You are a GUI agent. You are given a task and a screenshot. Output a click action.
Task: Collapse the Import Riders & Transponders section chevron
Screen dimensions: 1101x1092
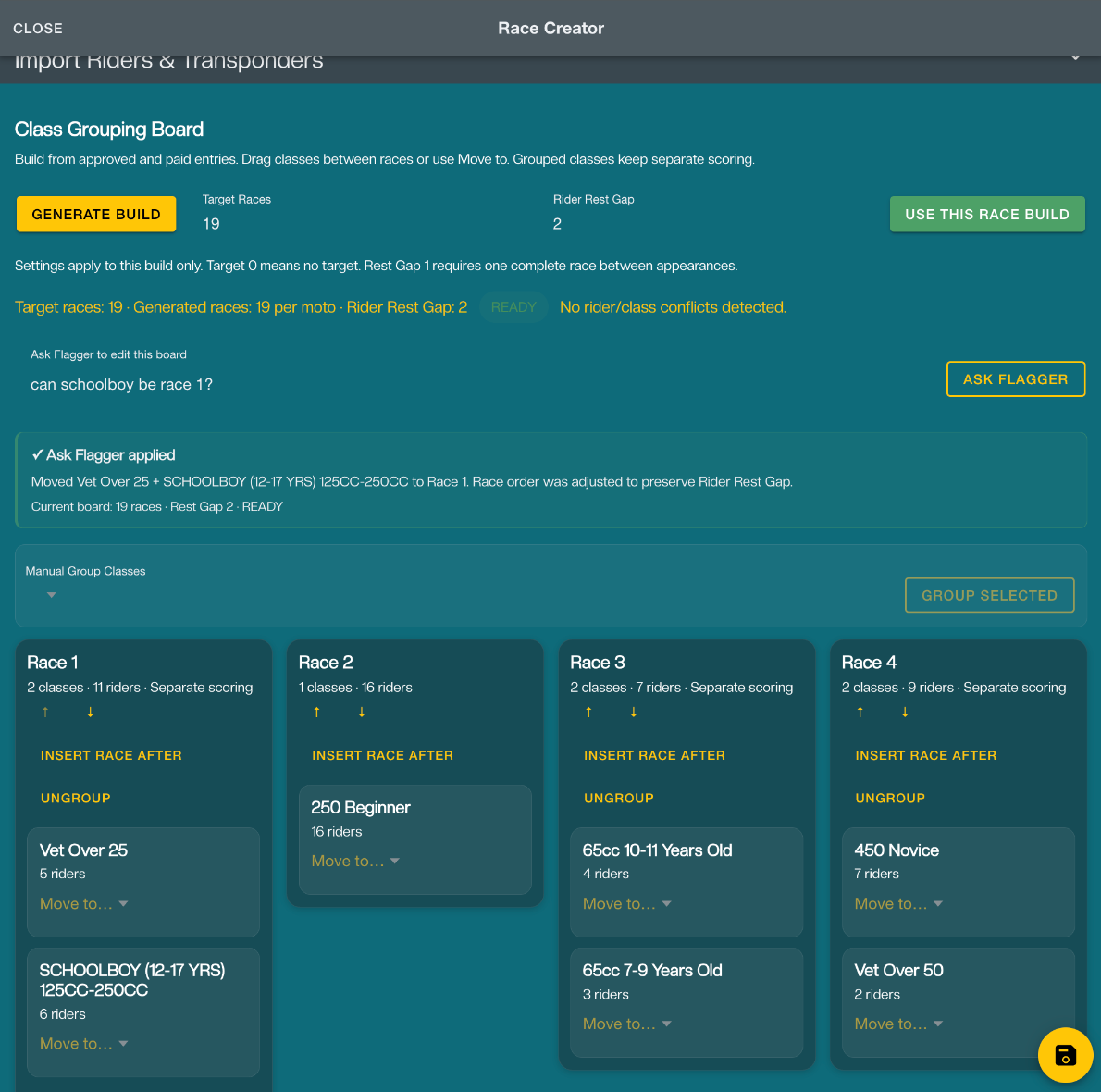(1075, 59)
